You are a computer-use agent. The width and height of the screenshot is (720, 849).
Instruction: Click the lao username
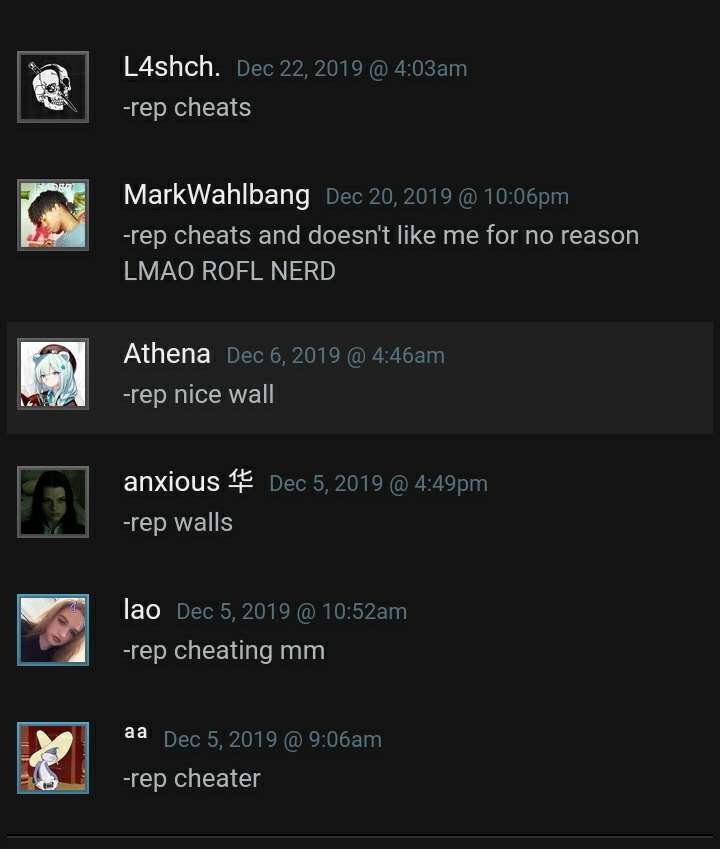click(x=142, y=610)
